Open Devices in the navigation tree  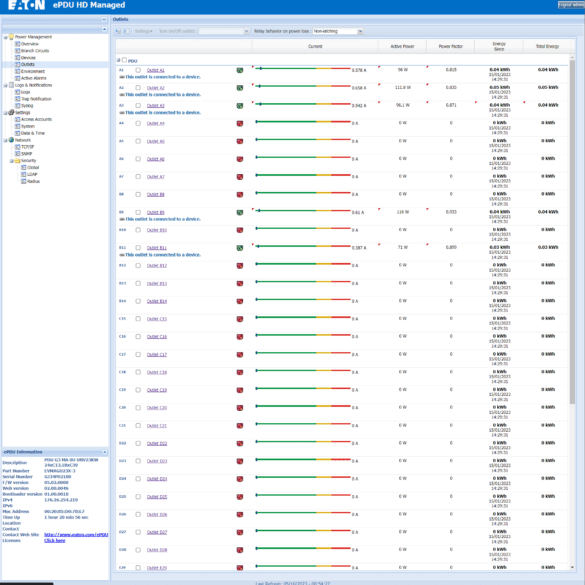[28, 58]
